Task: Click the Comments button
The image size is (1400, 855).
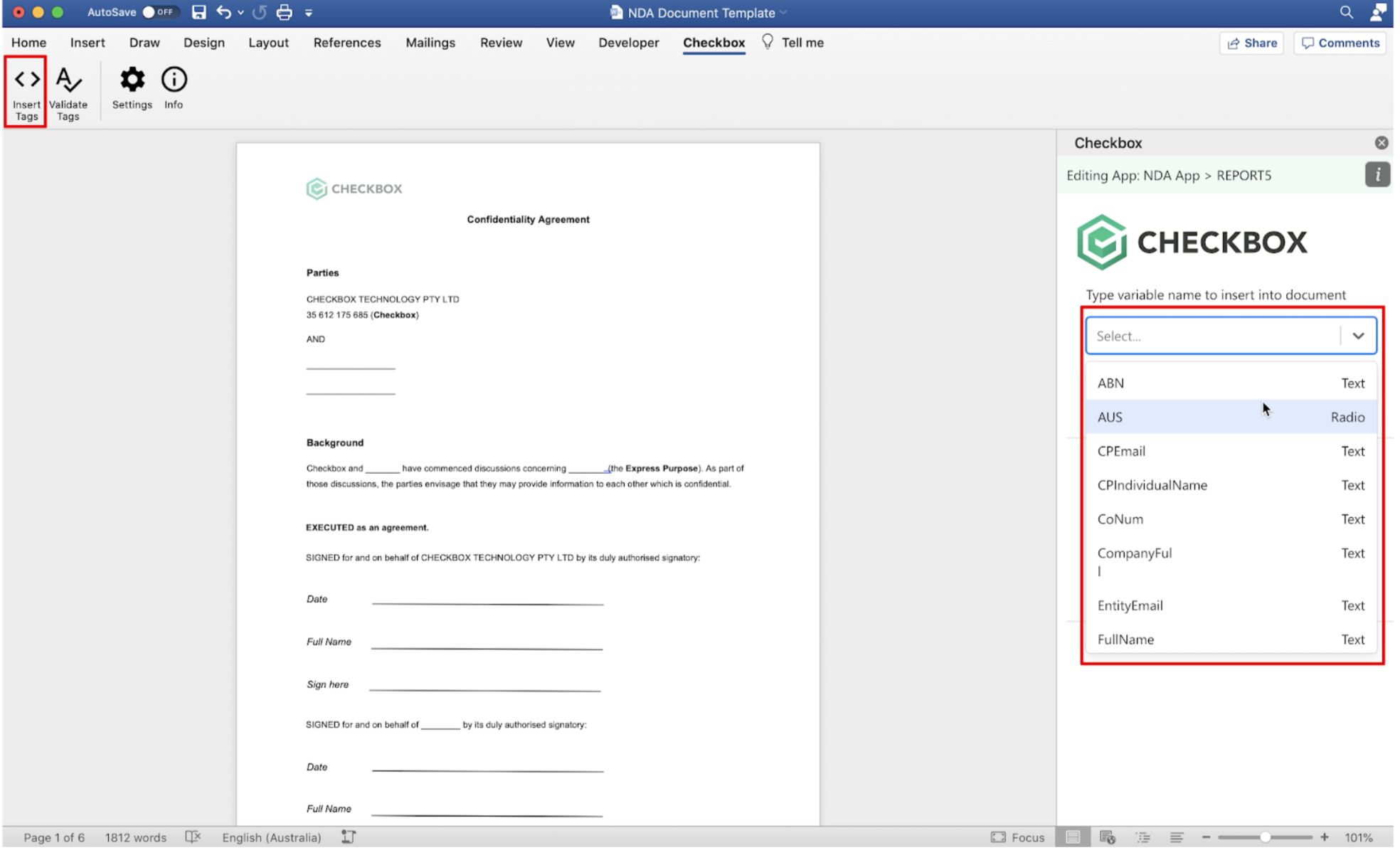Action: pyautogui.click(x=1340, y=43)
